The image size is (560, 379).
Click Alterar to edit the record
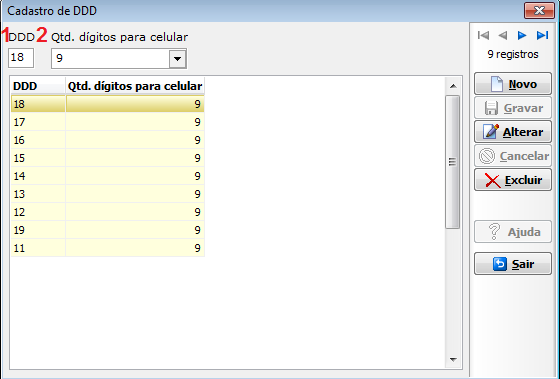click(513, 132)
